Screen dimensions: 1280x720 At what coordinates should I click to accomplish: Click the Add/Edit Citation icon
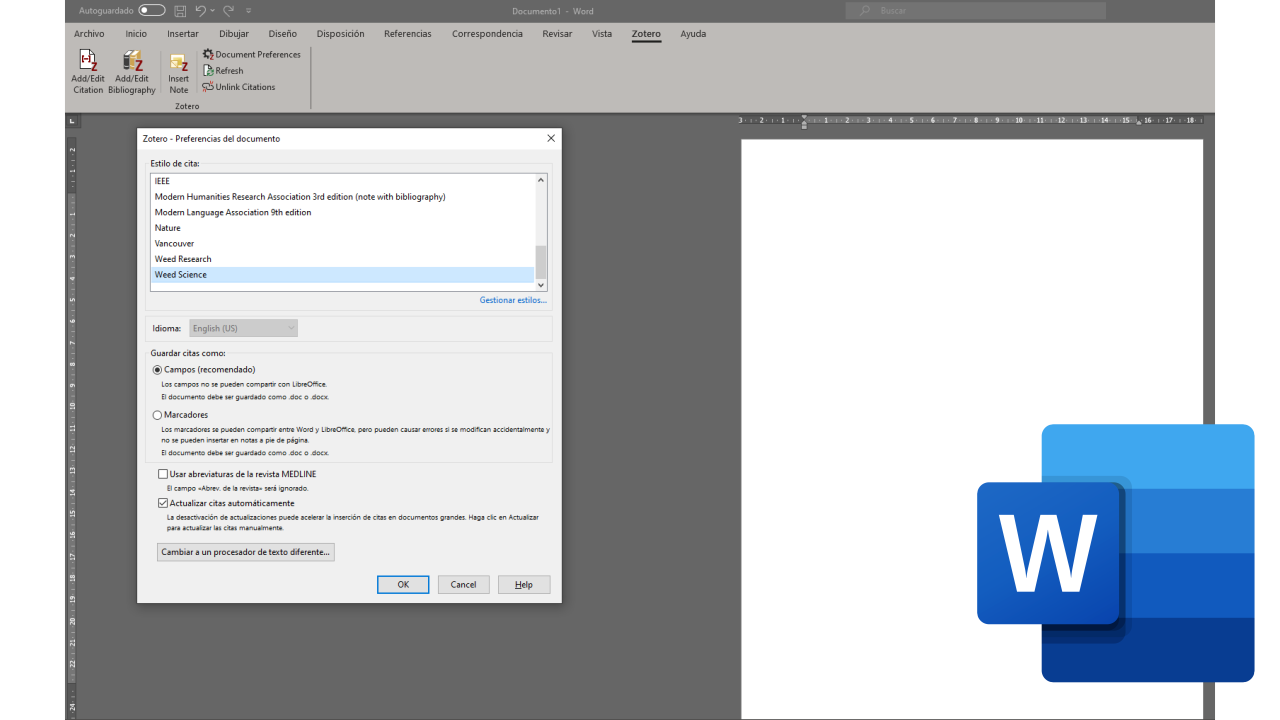click(88, 62)
